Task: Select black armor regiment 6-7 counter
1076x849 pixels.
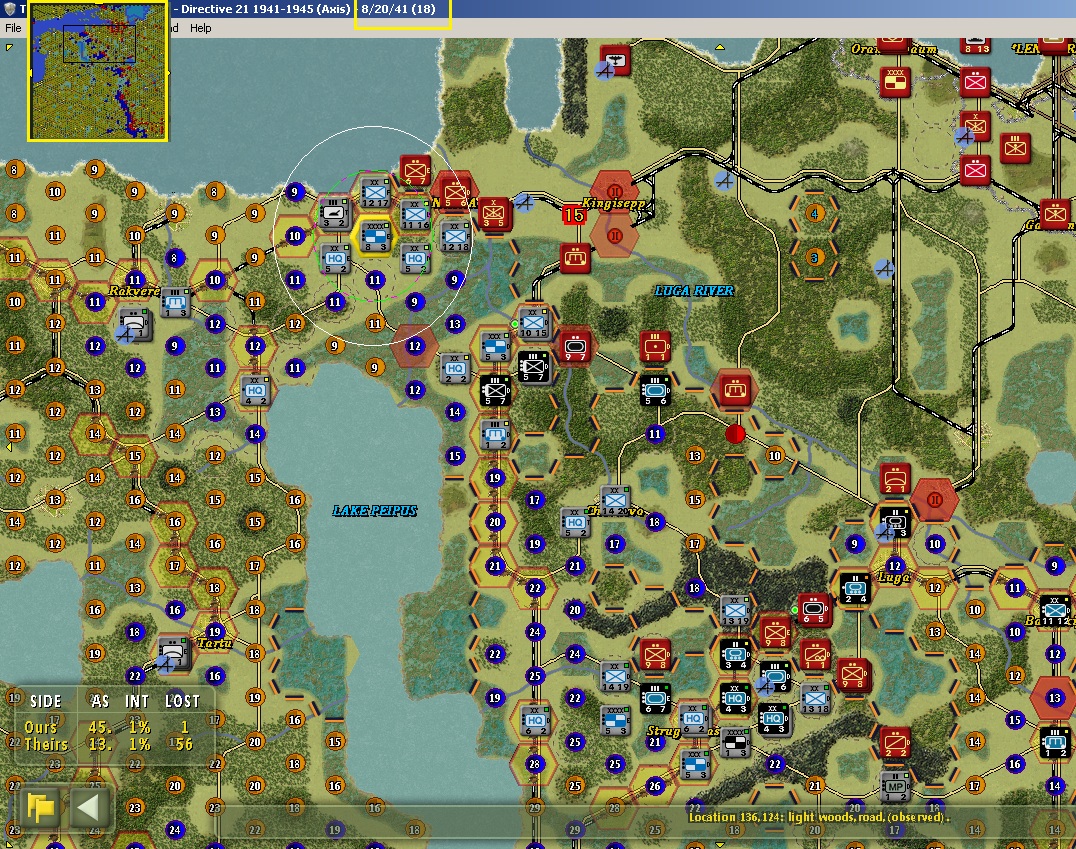Action: click(655, 699)
